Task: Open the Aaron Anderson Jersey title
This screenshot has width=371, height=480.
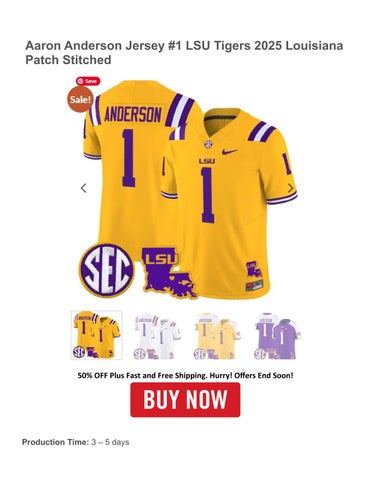Action: 184,53
